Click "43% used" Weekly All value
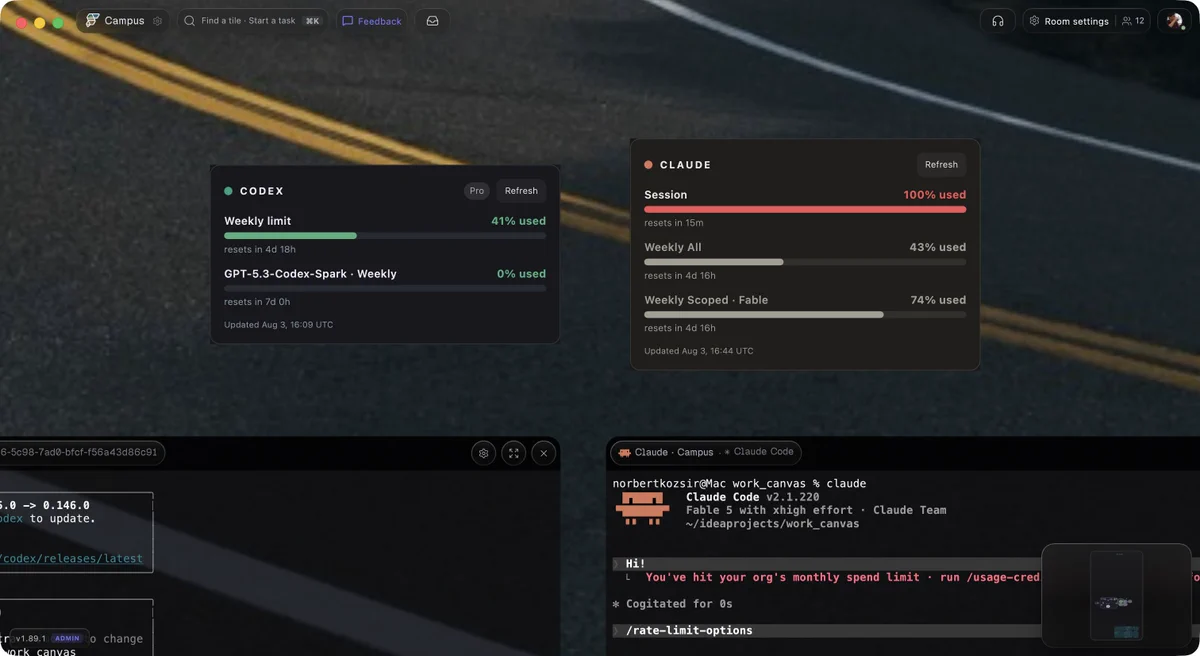The image size is (1200, 656). 938,247
